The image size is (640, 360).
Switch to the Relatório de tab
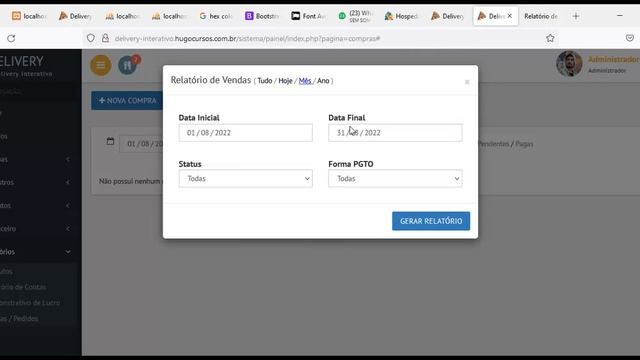click(x=541, y=16)
